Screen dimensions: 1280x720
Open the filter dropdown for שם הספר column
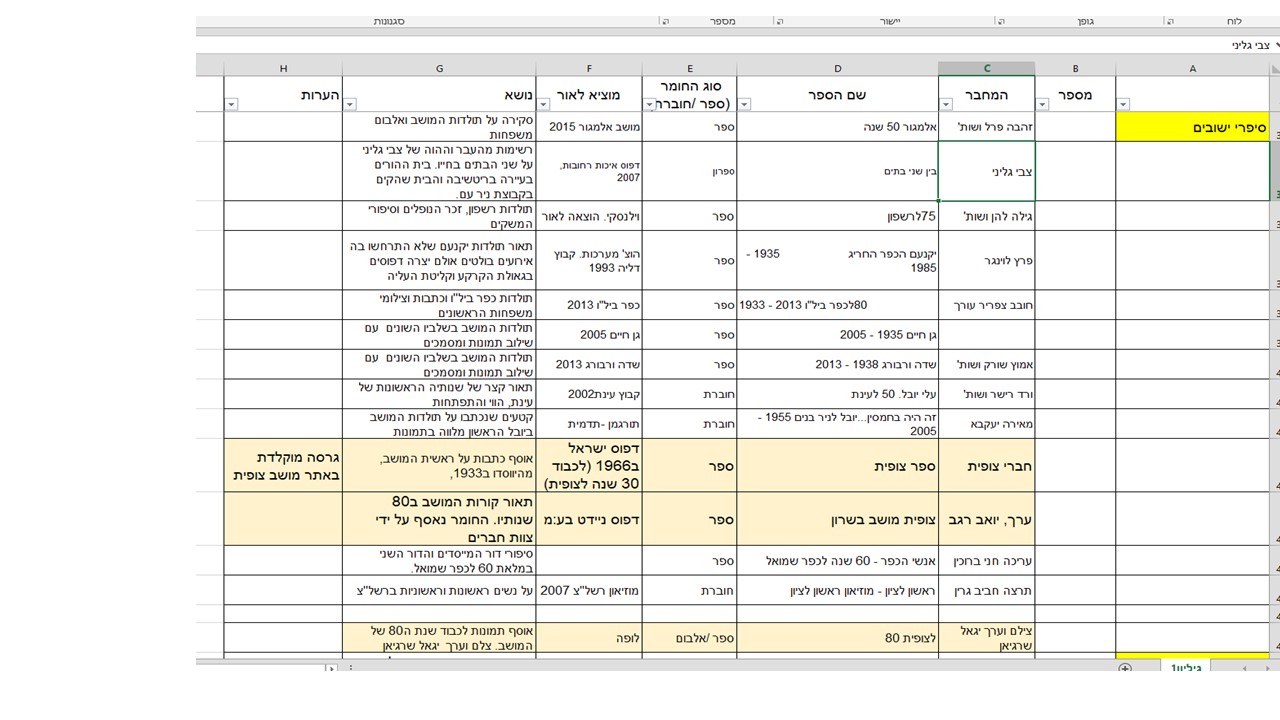coord(745,104)
